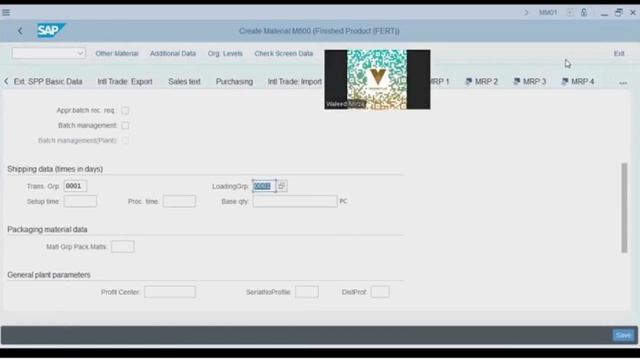Click the lock icon in title bar

[584, 12]
